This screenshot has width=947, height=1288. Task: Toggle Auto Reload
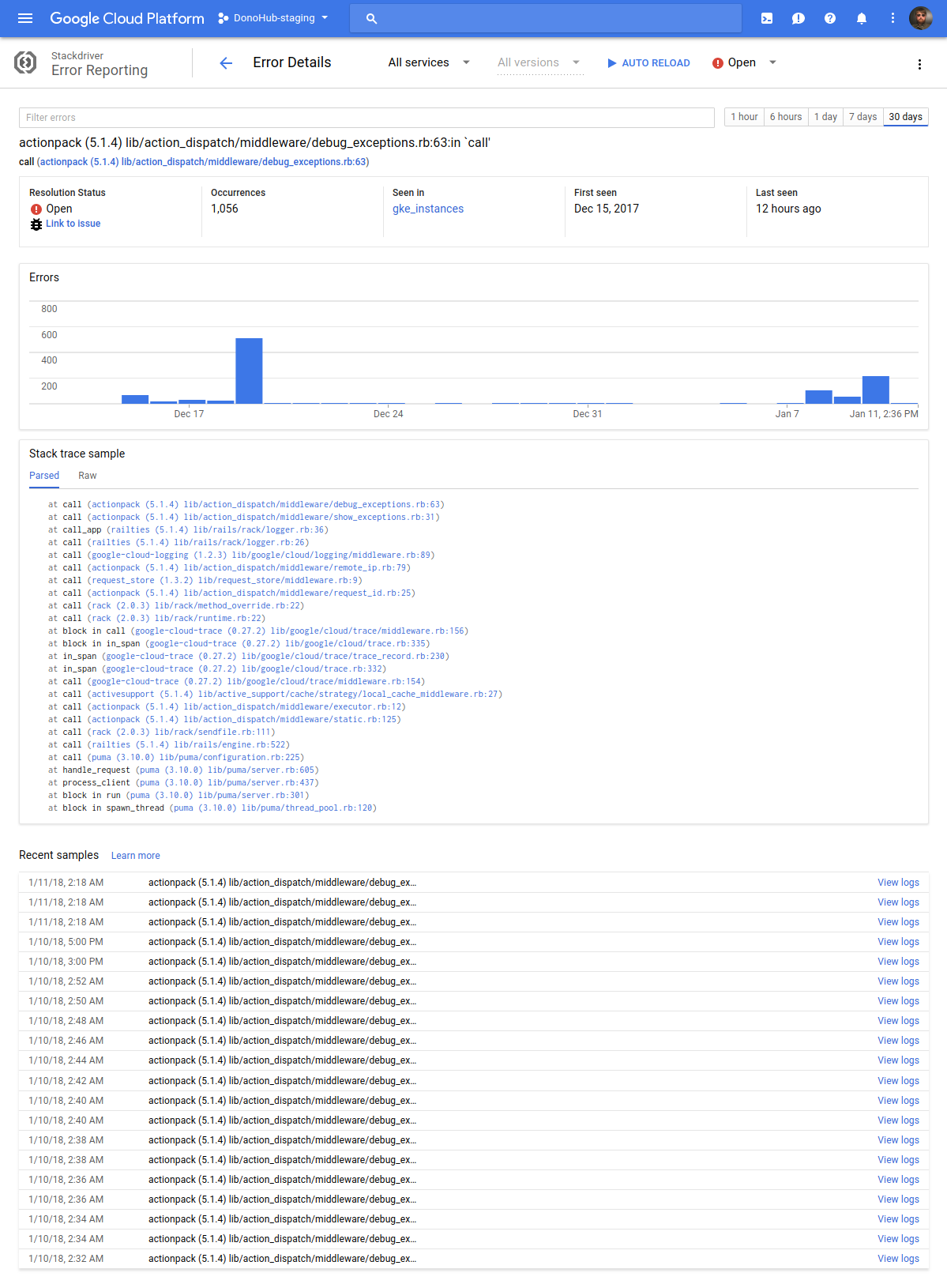pos(648,63)
